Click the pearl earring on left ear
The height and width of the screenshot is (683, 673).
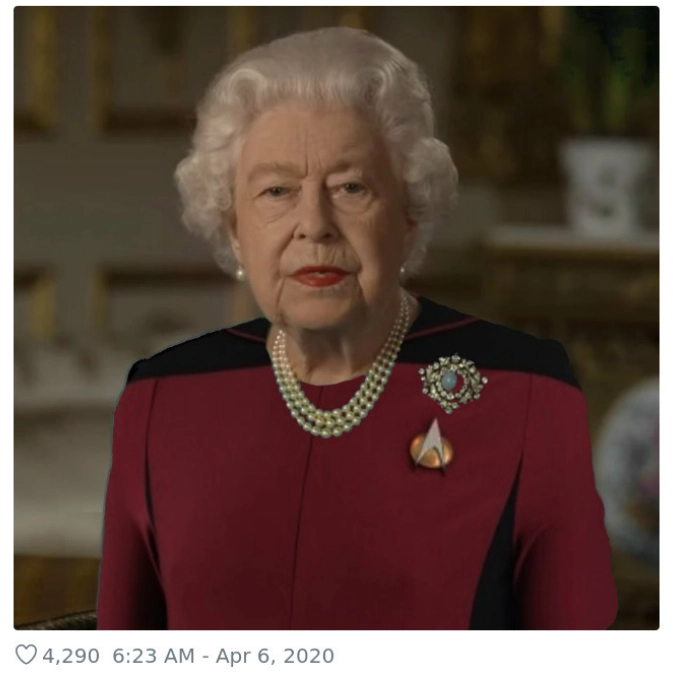pyautogui.click(x=240, y=273)
